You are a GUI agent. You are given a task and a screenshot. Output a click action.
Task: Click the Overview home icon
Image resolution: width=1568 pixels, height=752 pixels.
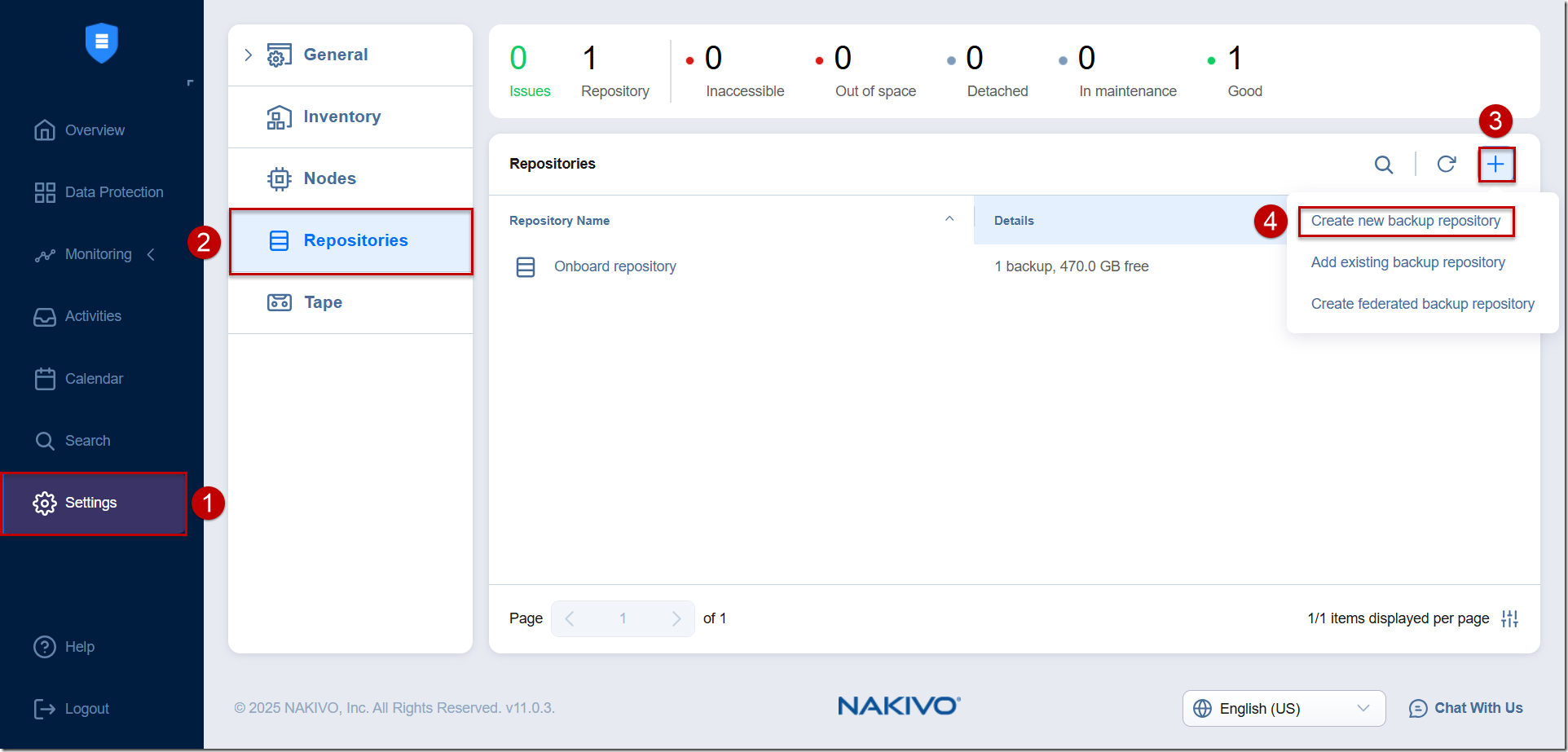(x=45, y=130)
